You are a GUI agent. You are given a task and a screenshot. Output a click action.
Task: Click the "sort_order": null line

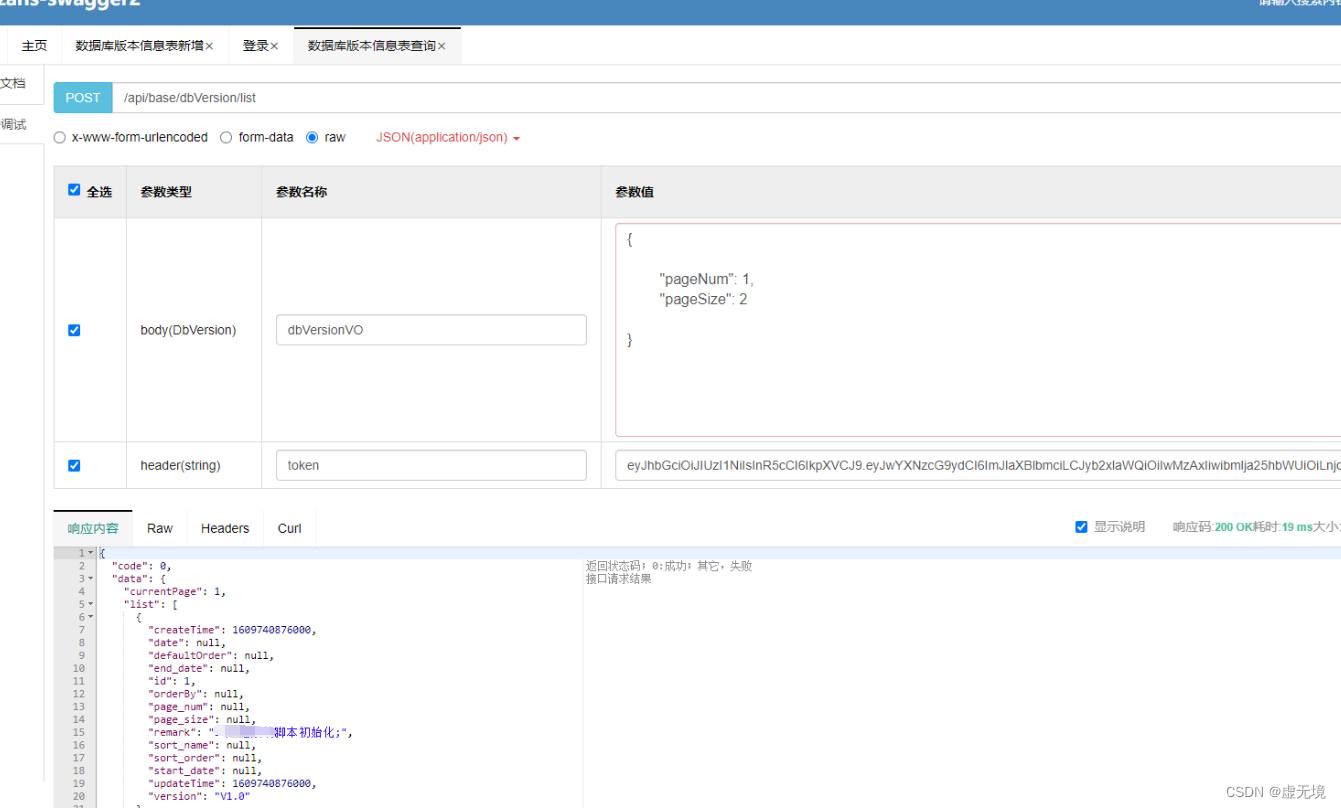pos(204,758)
